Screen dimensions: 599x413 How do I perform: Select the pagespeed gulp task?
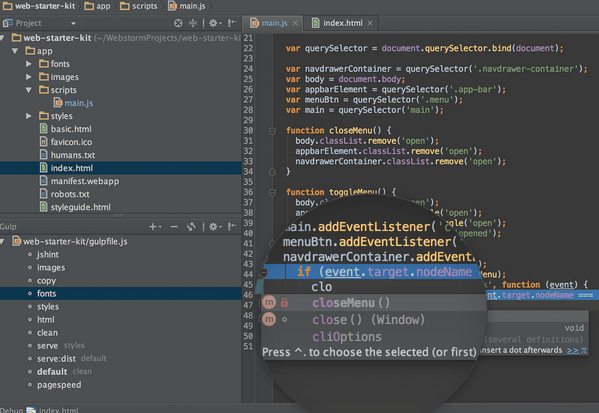coord(59,385)
